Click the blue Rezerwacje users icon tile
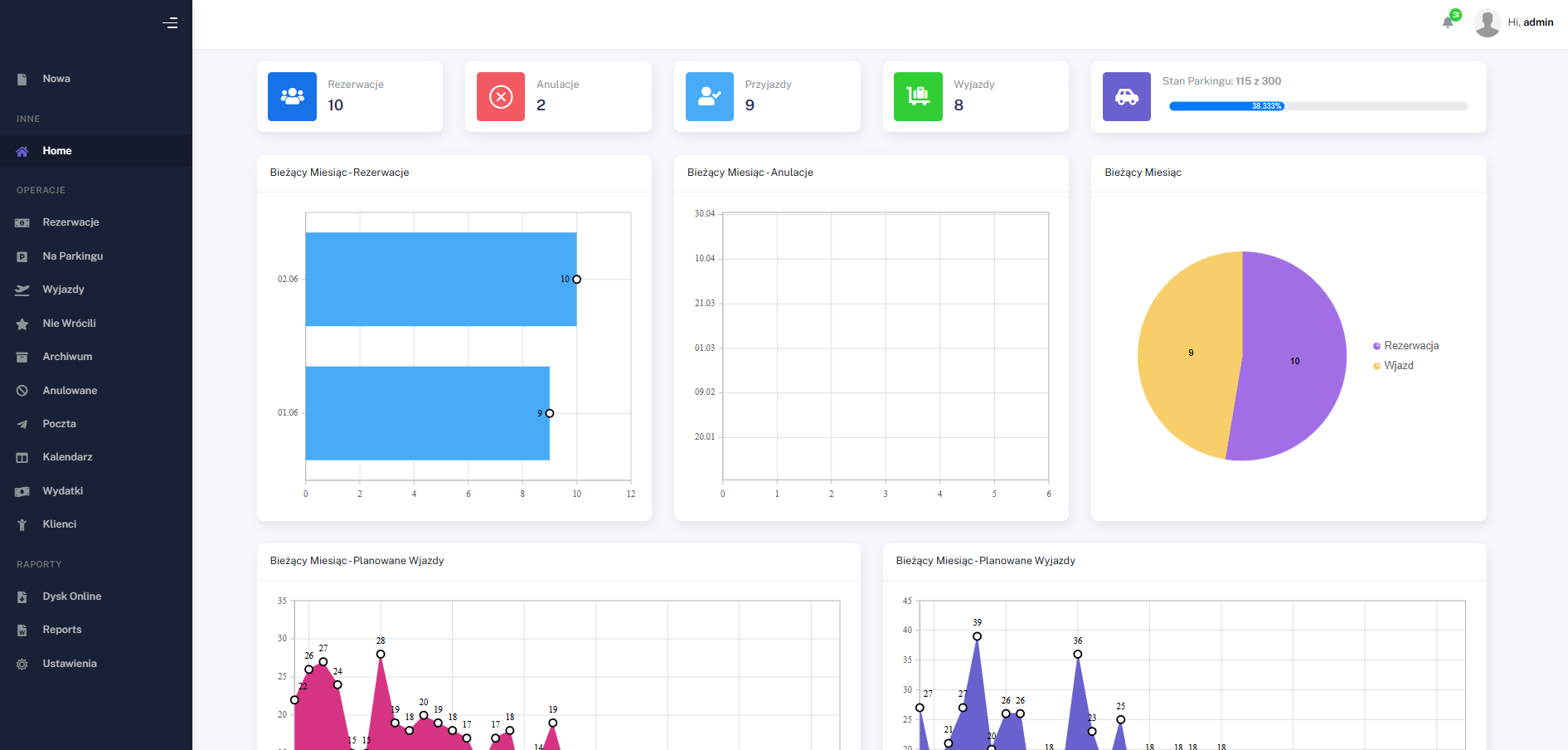The width and height of the screenshot is (1568, 750). 292,96
